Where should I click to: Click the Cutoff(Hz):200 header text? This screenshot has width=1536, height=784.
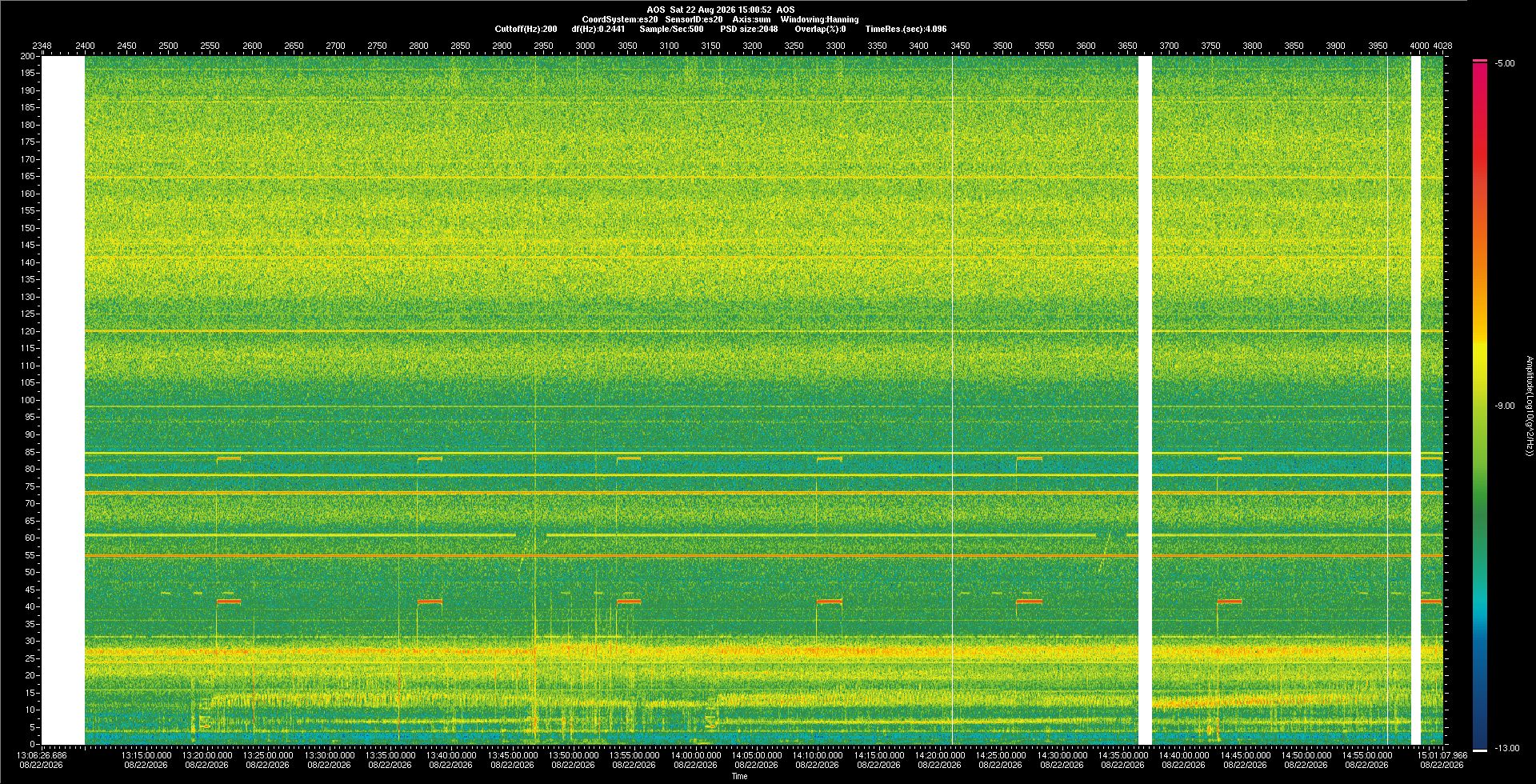click(526, 29)
